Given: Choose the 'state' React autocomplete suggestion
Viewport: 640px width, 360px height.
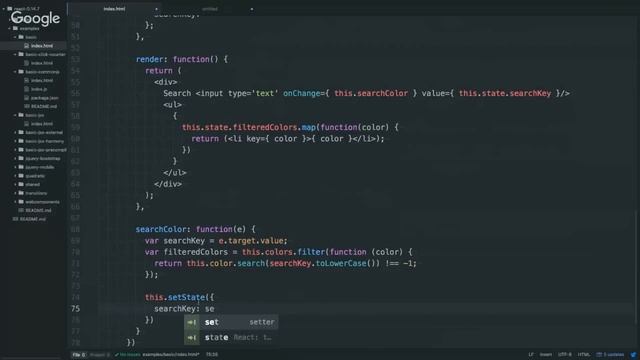Looking at the screenshot, I should click(231, 338).
